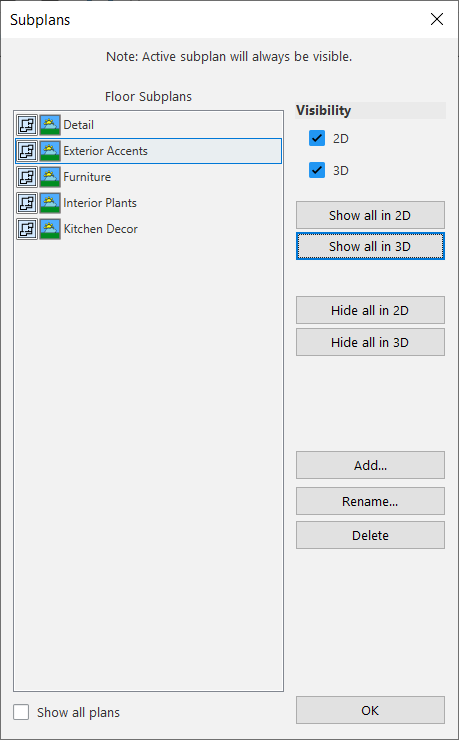Click Hide all in 2D

click(x=370, y=310)
